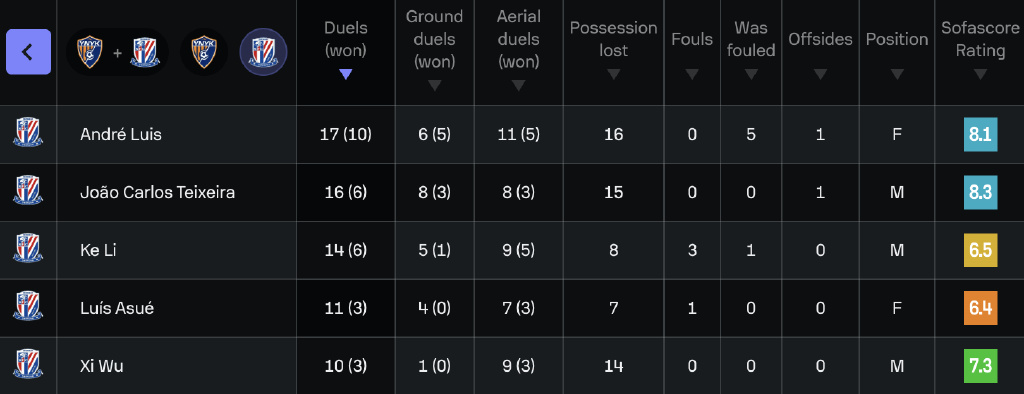Click Luís Asué's orange 6.4 rating badge
The height and width of the screenshot is (394, 1024).
[980, 308]
